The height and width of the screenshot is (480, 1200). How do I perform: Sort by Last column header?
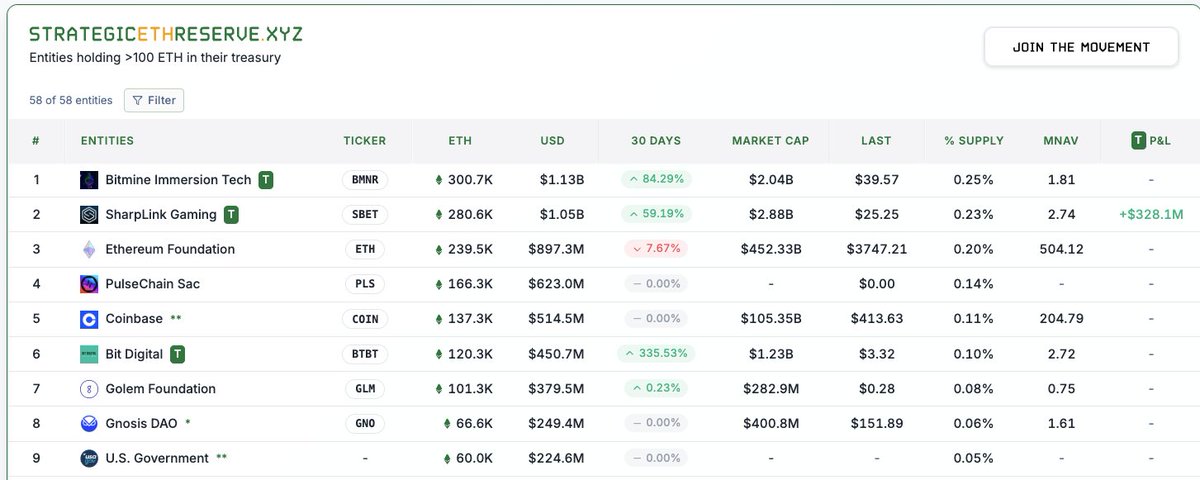pyautogui.click(x=875, y=141)
